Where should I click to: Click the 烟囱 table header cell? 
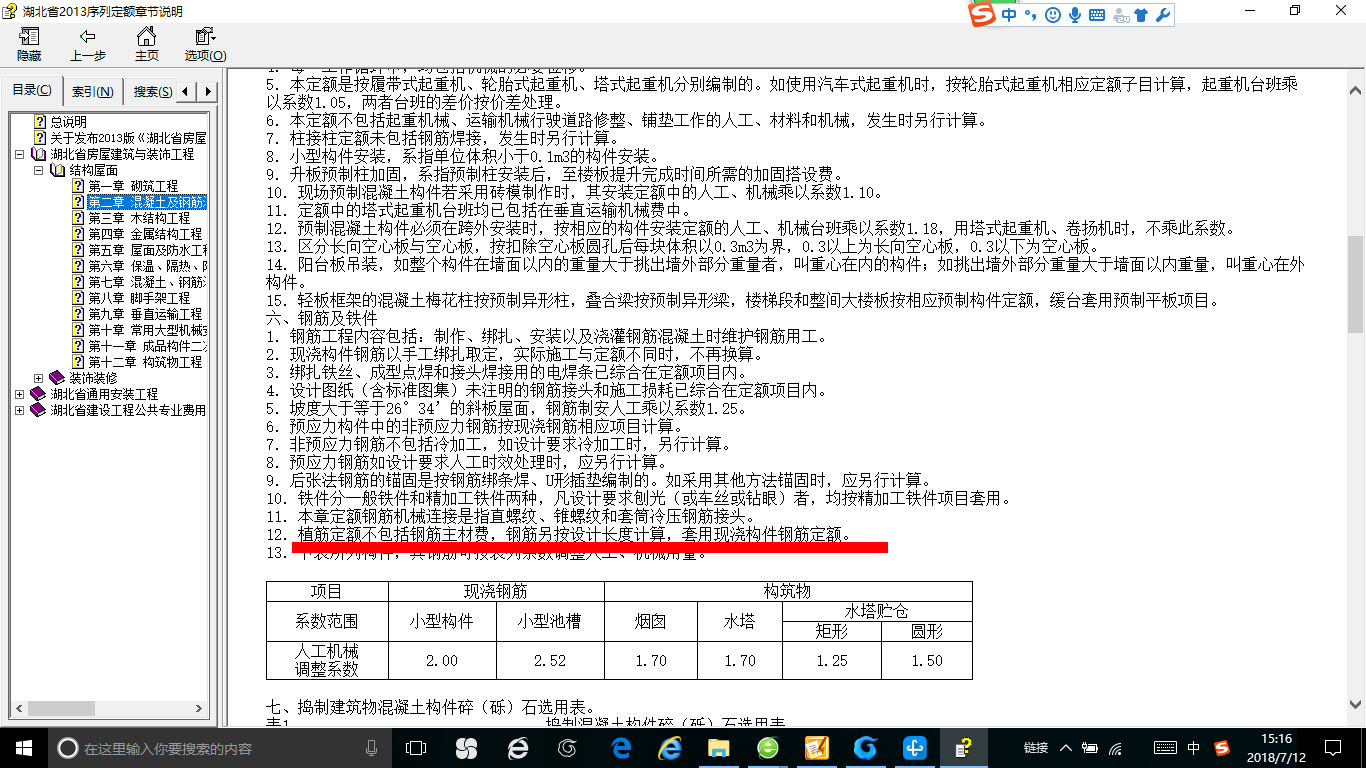[x=650, y=621]
